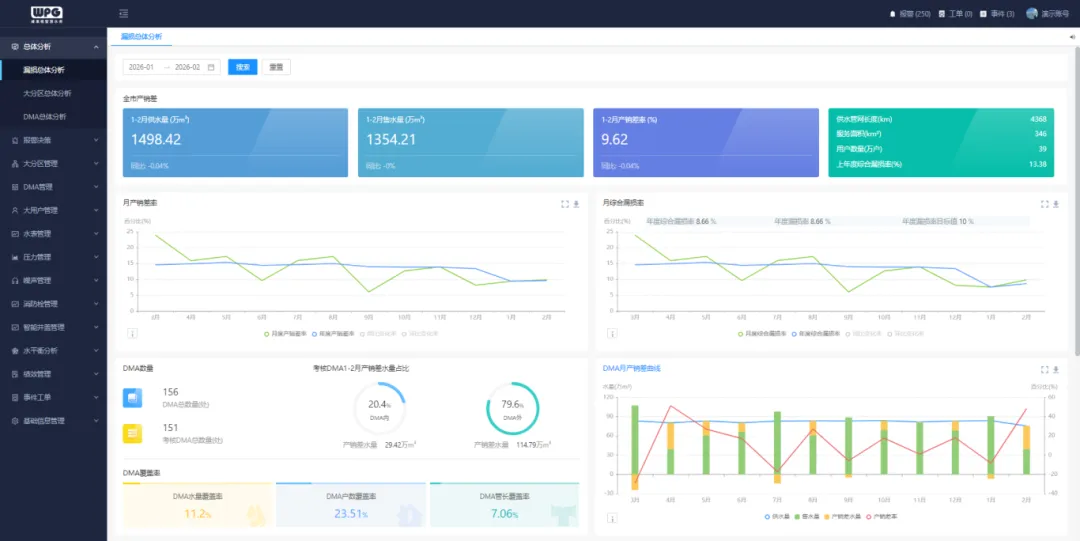Expand the 压力管理 sidebar menu
This screenshot has height=541, width=1080.
pos(53,257)
